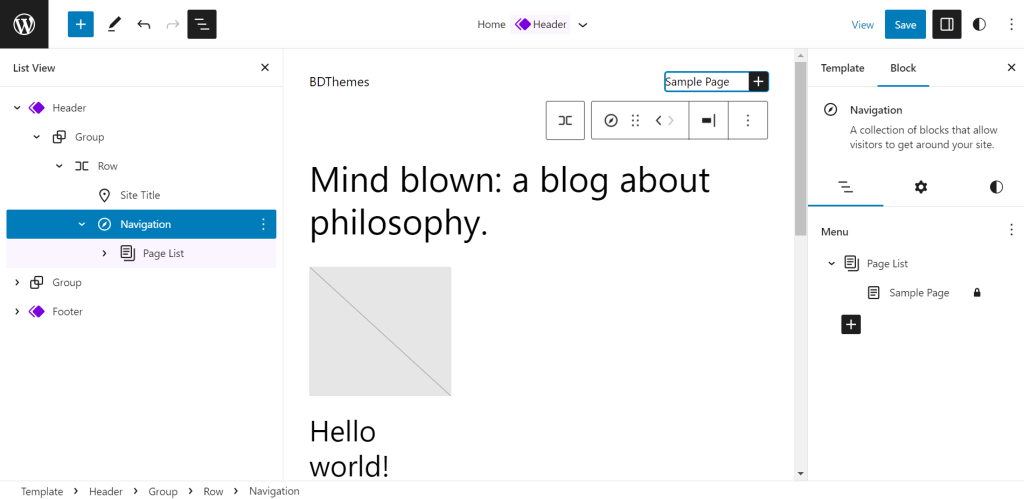
Task: Click Template in the bottom breadcrumb
Action: coord(42,491)
